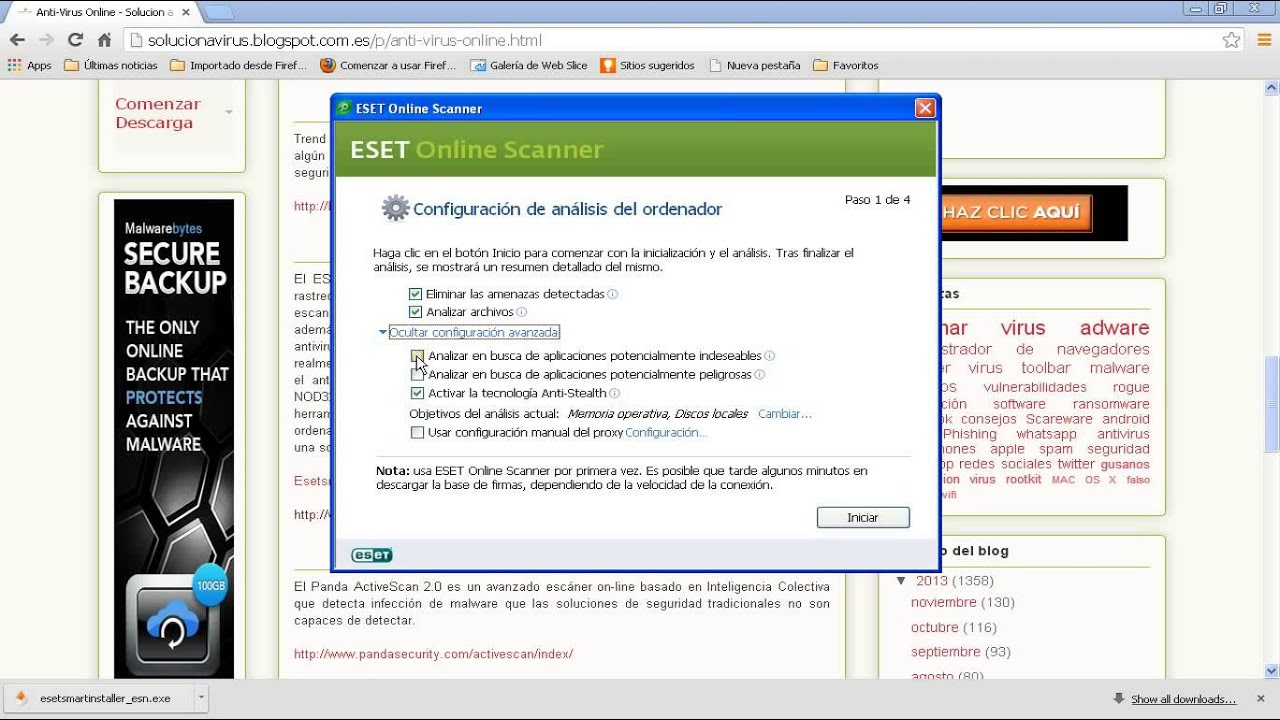Click the browser forward arrow
This screenshot has width=1280, height=720.
click(46, 40)
